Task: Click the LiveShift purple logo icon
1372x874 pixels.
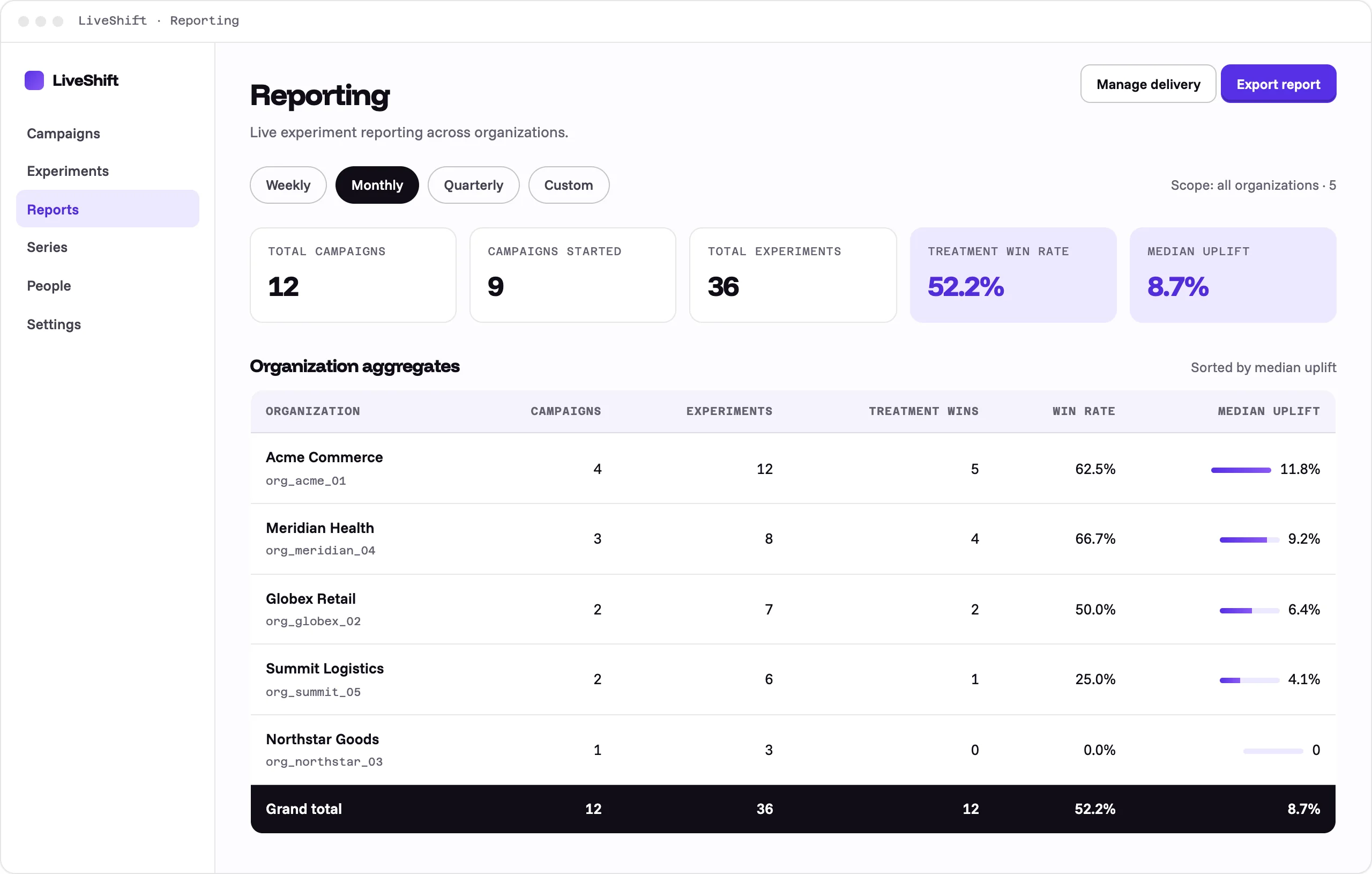Action: (x=34, y=80)
